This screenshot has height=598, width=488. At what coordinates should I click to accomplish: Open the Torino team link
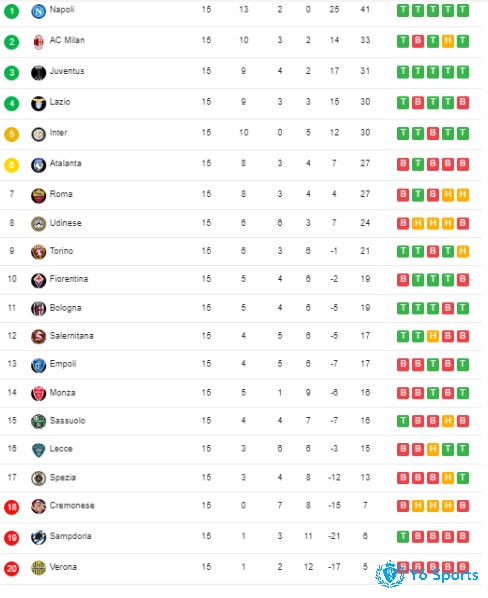[61, 251]
